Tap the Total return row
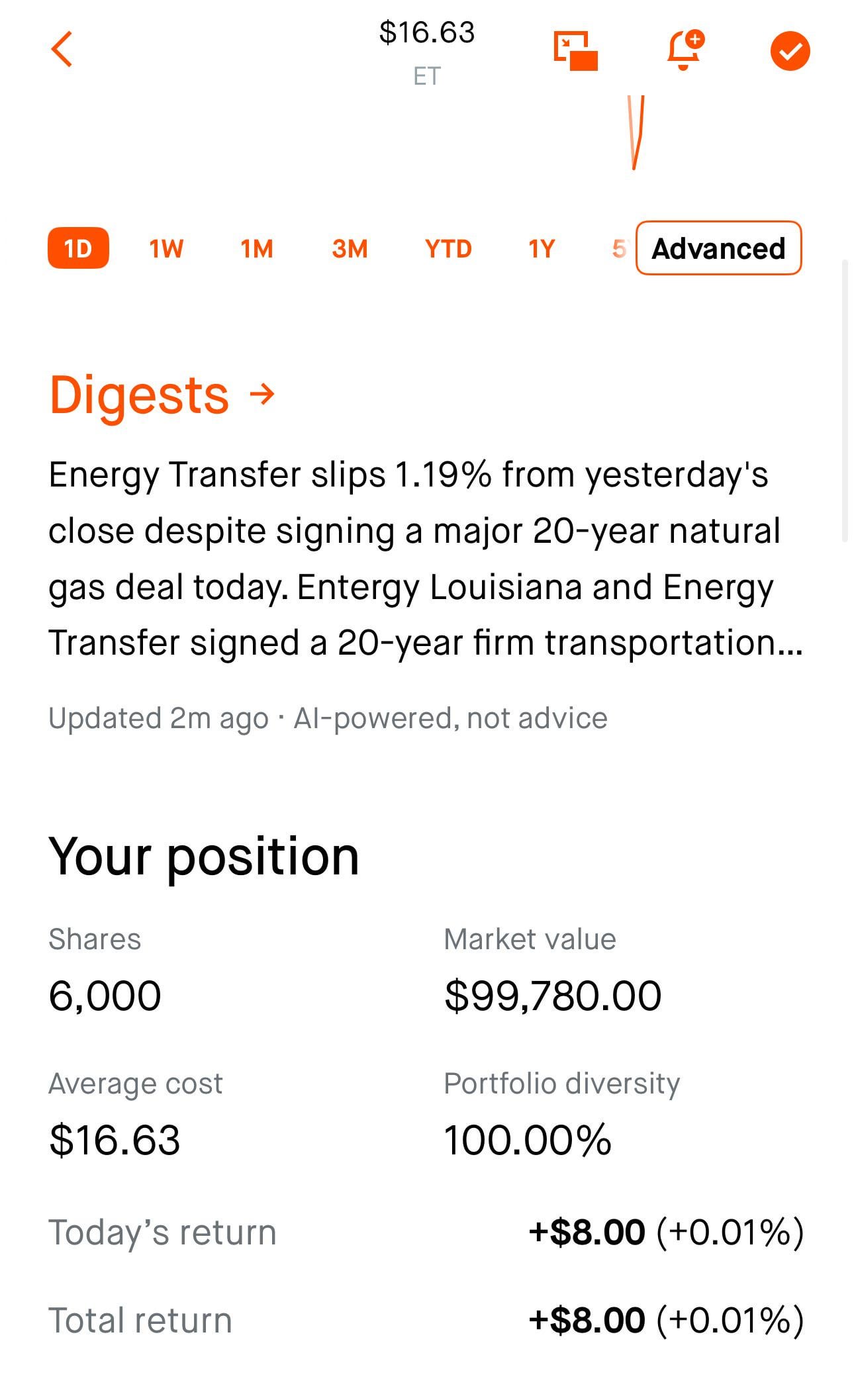This screenshot has height=1400, width=854. pos(426,1321)
